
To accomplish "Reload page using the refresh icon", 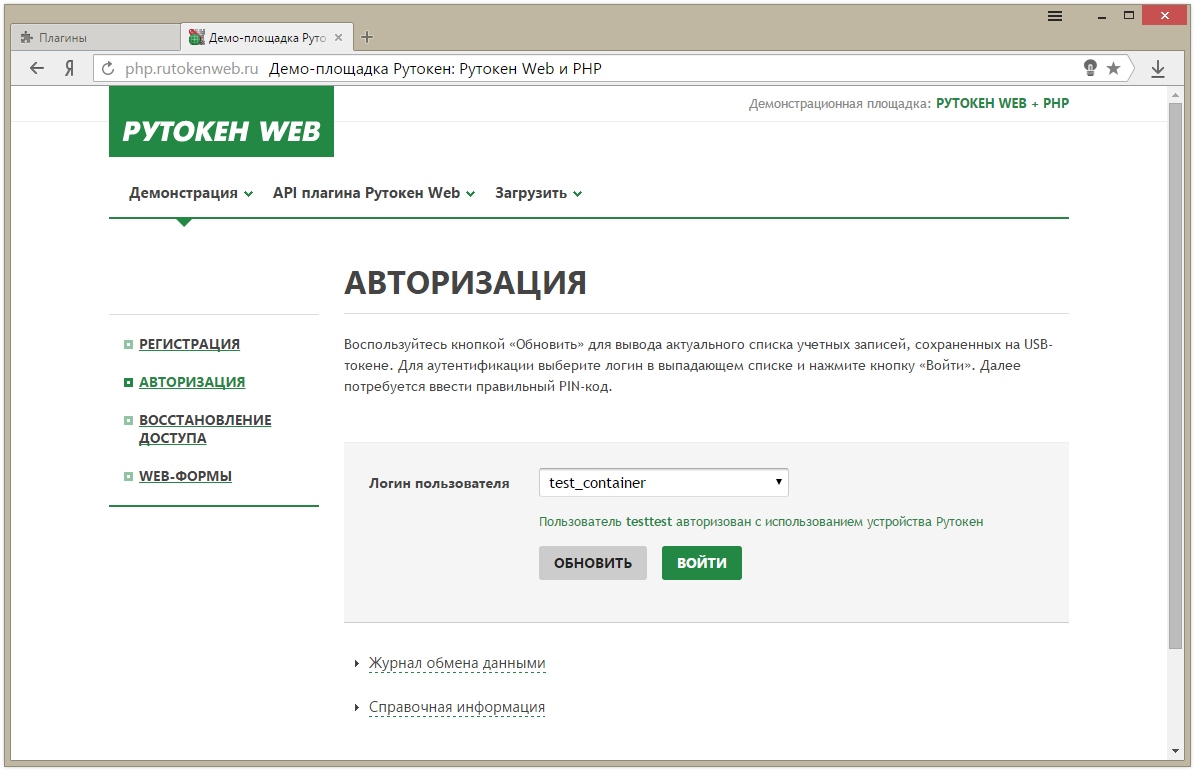I will coord(108,69).
